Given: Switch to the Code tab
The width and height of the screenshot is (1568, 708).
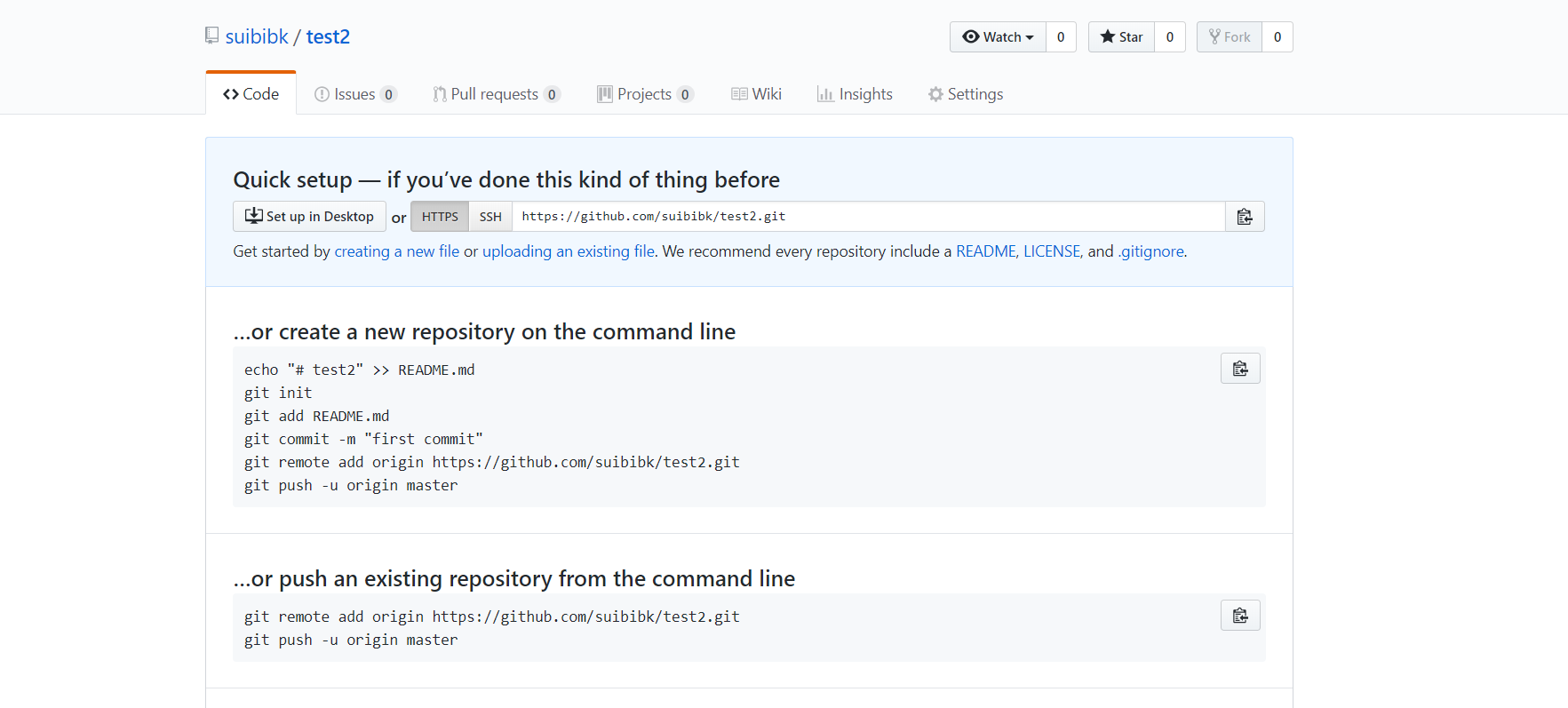Looking at the screenshot, I should pos(251,94).
